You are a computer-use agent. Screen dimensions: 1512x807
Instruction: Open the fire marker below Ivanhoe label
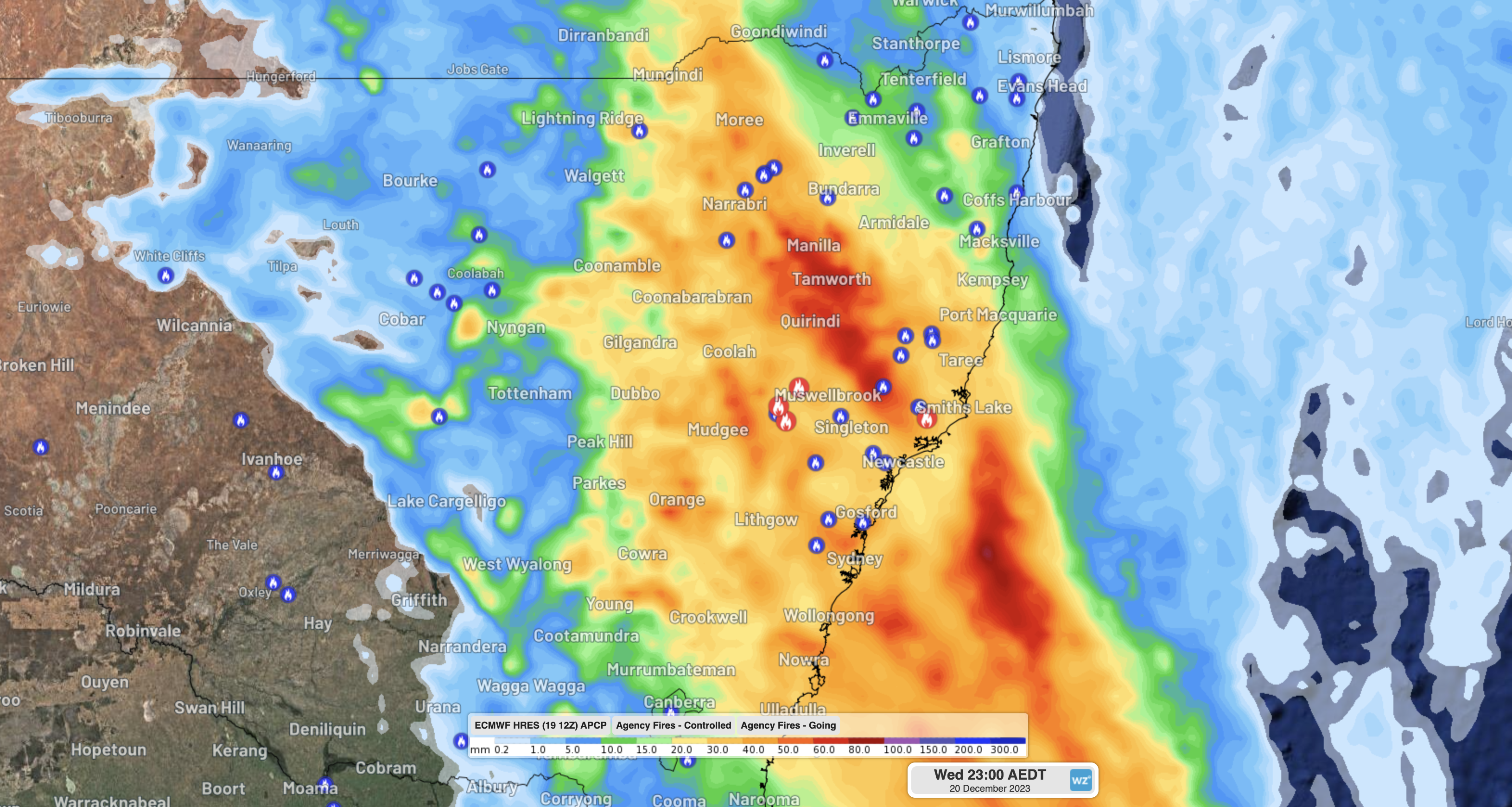pyautogui.click(x=276, y=472)
